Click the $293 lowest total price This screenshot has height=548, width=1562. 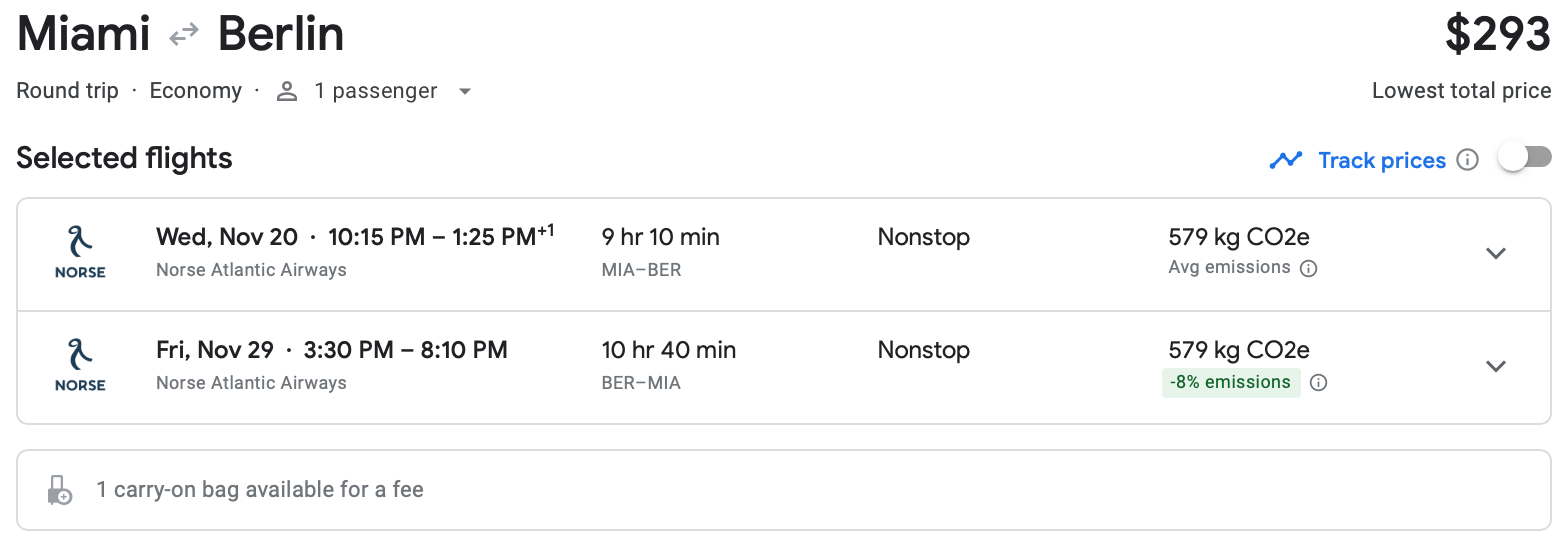[1497, 36]
